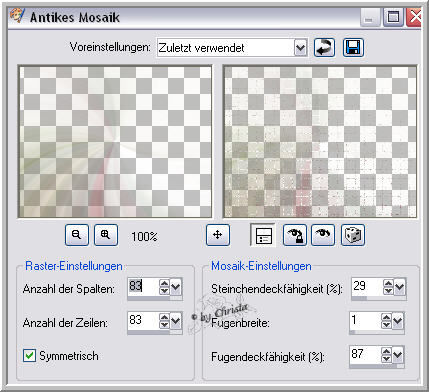The height and width of the screenshot is (392, 429).
Task: Click the right after preview pane
Action: [x=320, y=142]
